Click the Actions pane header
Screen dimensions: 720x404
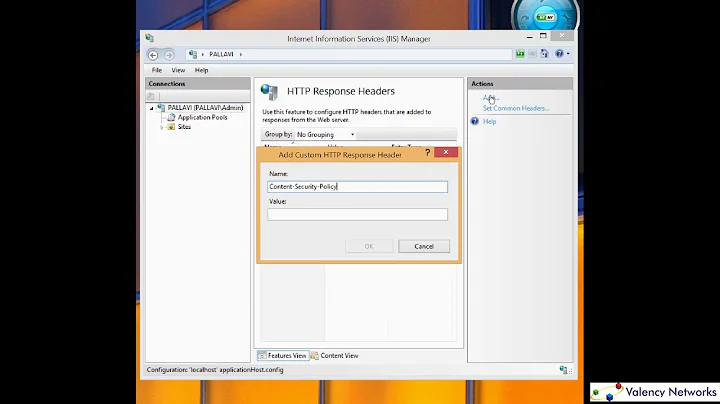pyautogui.click(x=520, y=84)
